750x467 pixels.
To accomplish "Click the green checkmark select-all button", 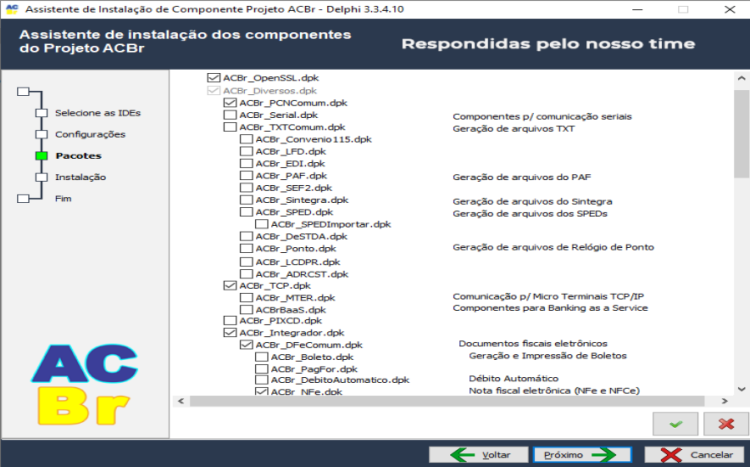I will coord(675,423).
